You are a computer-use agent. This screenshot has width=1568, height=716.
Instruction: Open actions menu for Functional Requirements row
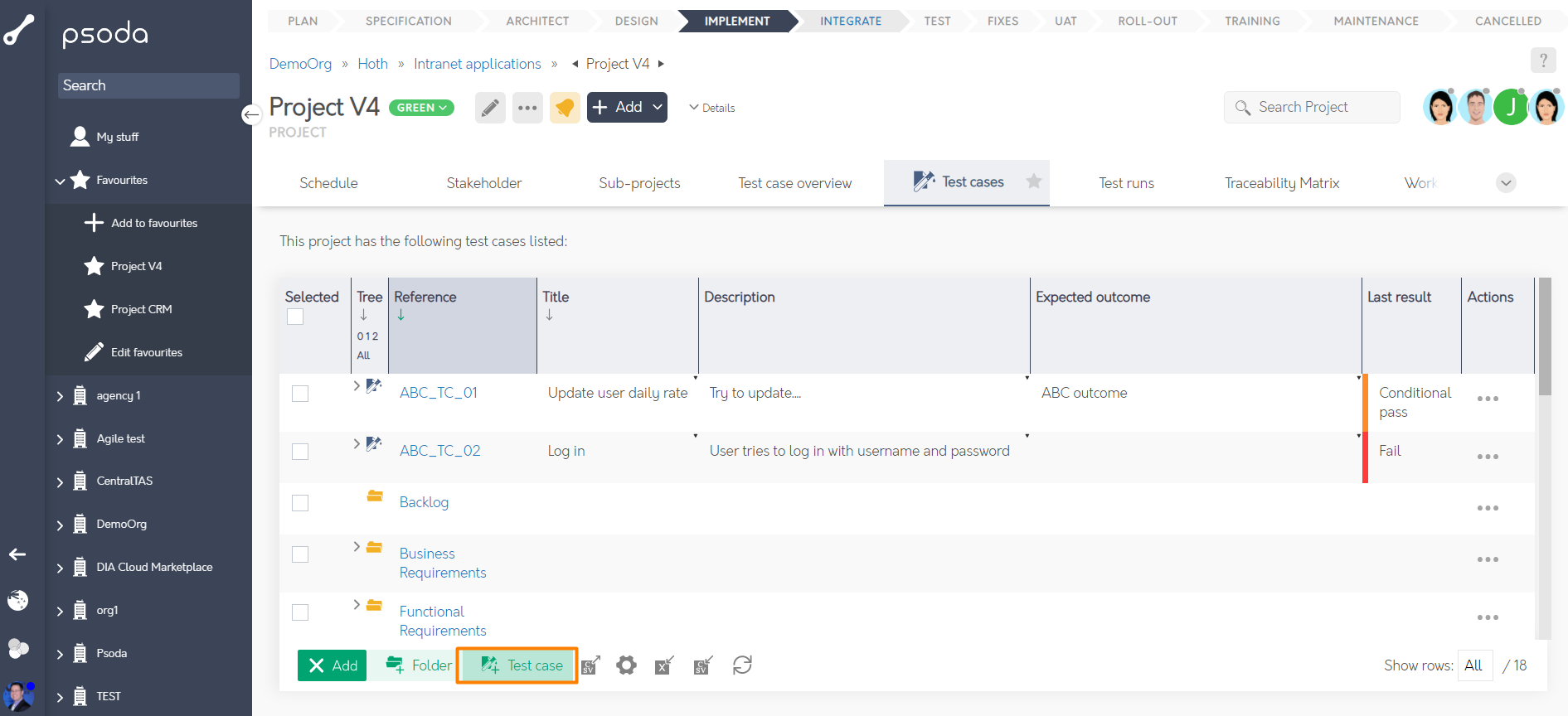click(1488, 617)
